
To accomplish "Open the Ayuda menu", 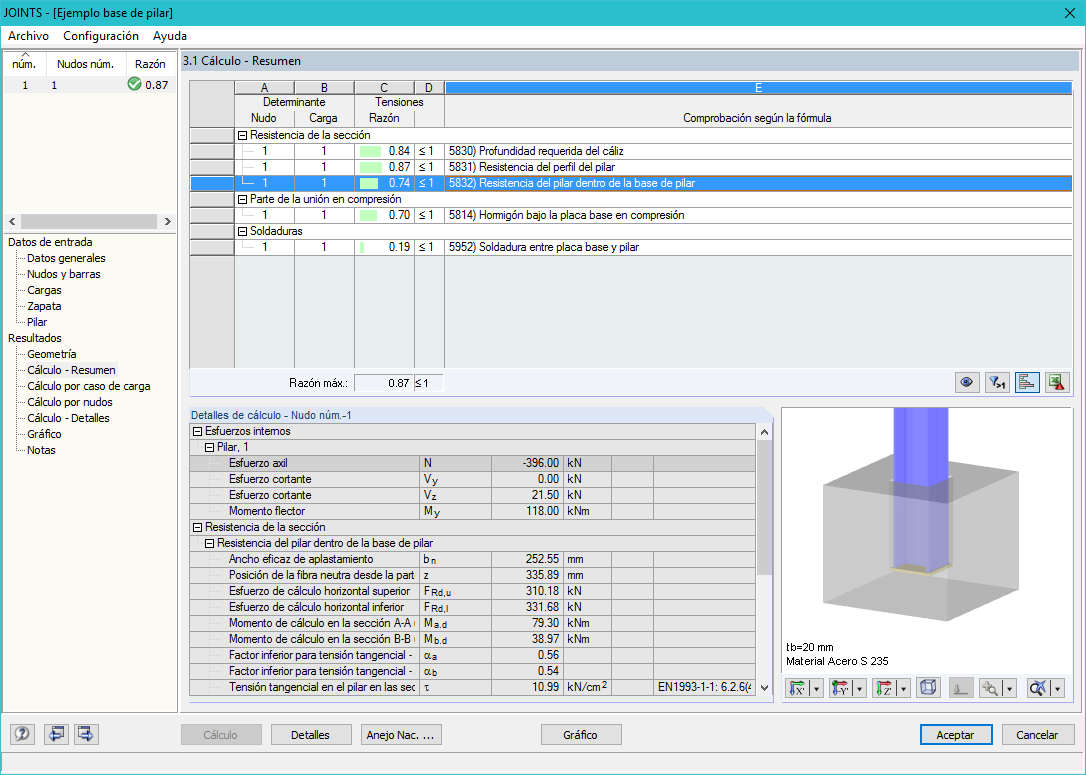I will pyautogui.click(x=170, y=36).
